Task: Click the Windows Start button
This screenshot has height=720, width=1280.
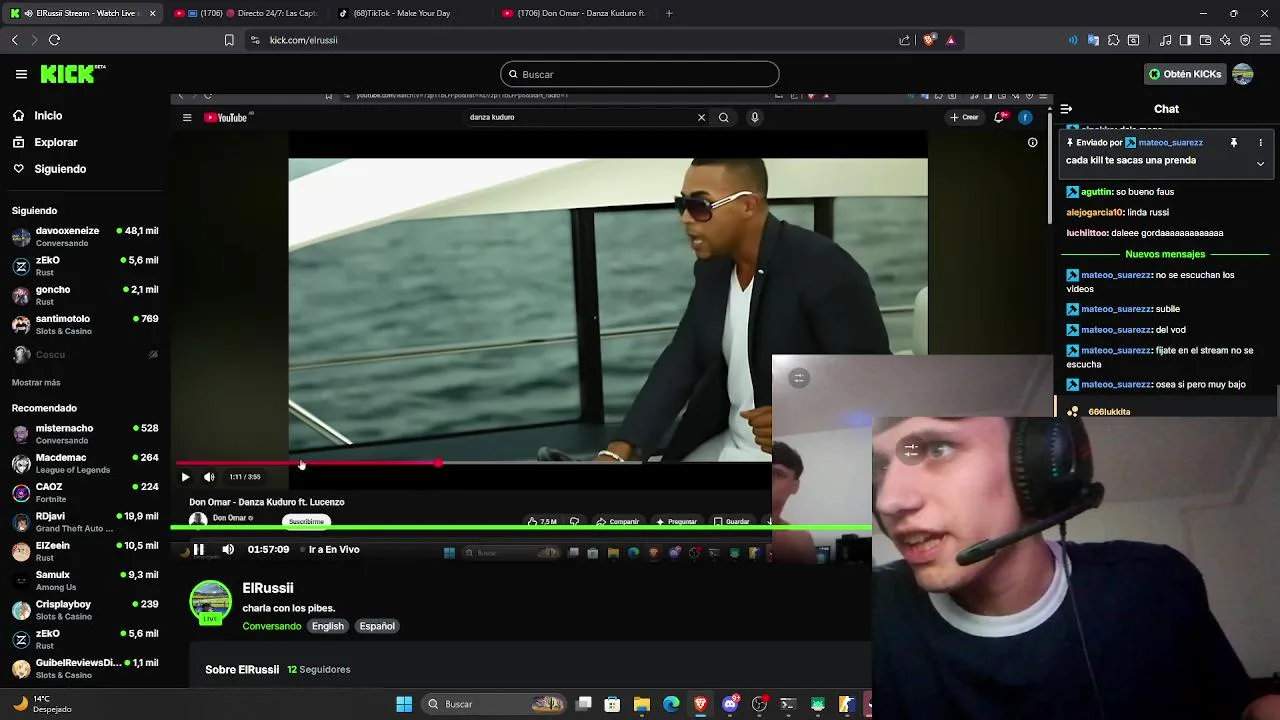Action: point(404,704)
